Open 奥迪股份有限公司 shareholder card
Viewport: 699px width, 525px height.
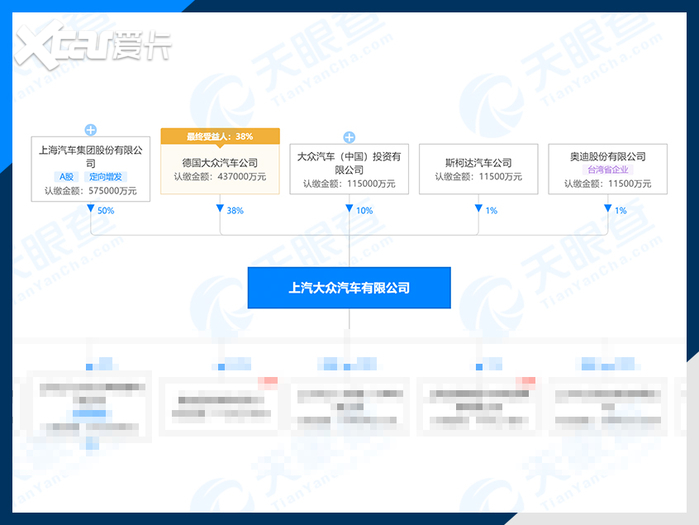608,169
